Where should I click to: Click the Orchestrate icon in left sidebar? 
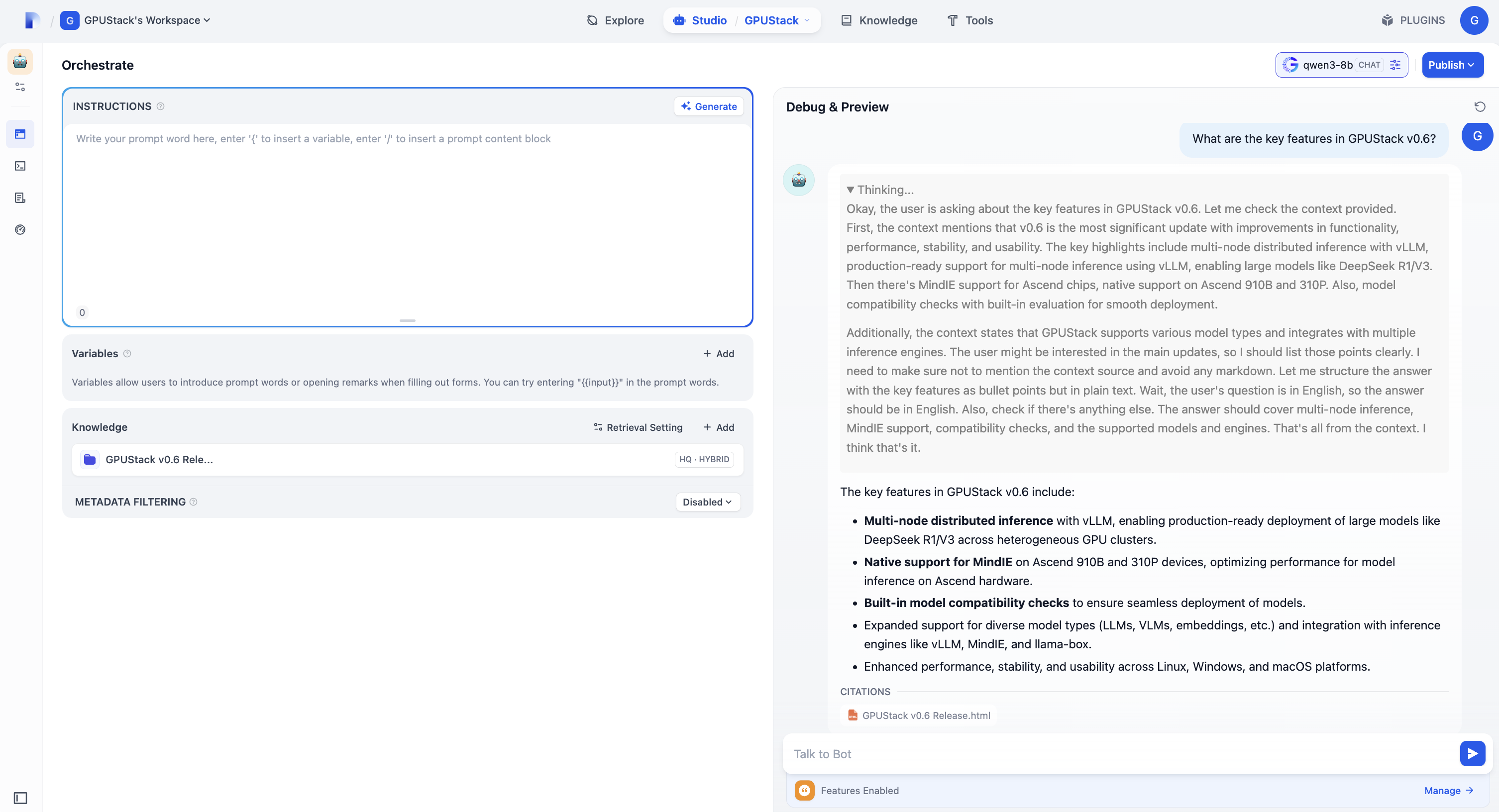pyautogui.click(x=20, y=134)
